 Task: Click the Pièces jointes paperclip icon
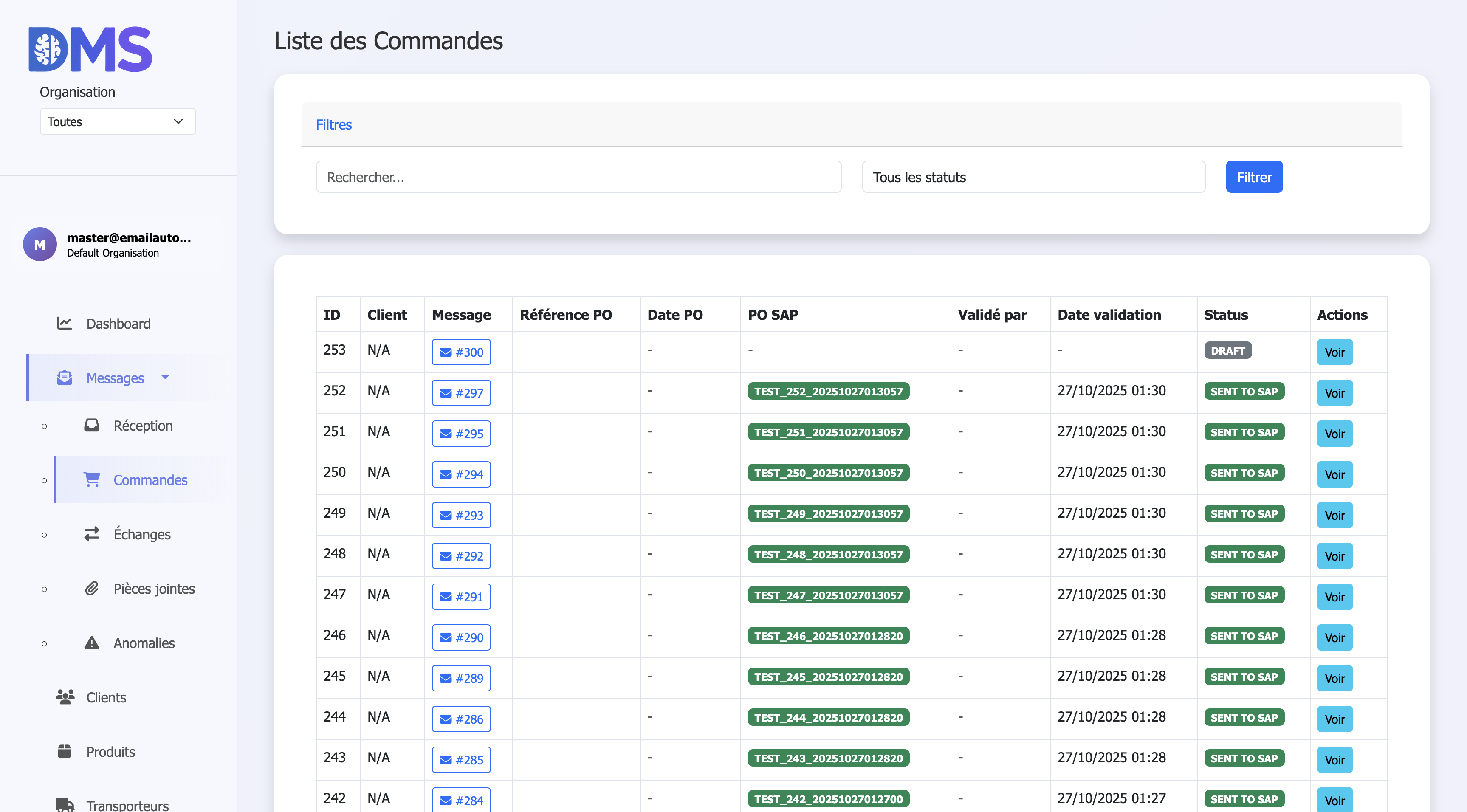(92, 588)
